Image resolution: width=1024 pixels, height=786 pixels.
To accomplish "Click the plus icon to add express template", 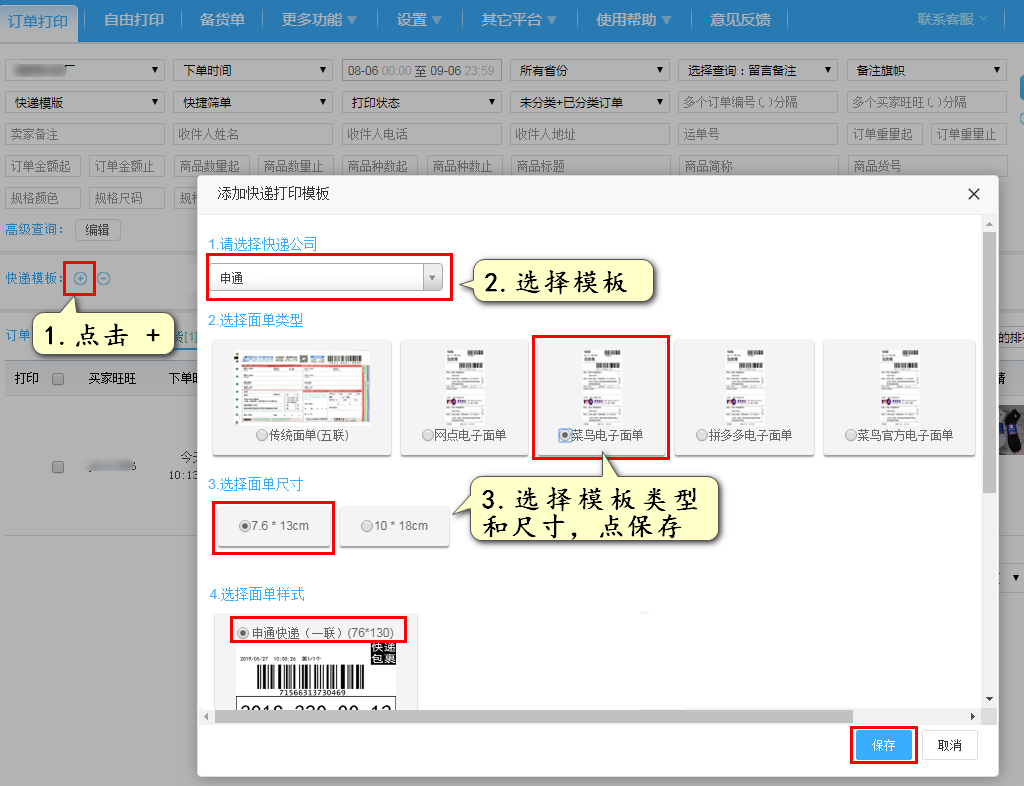I will [x=80, y=279].
